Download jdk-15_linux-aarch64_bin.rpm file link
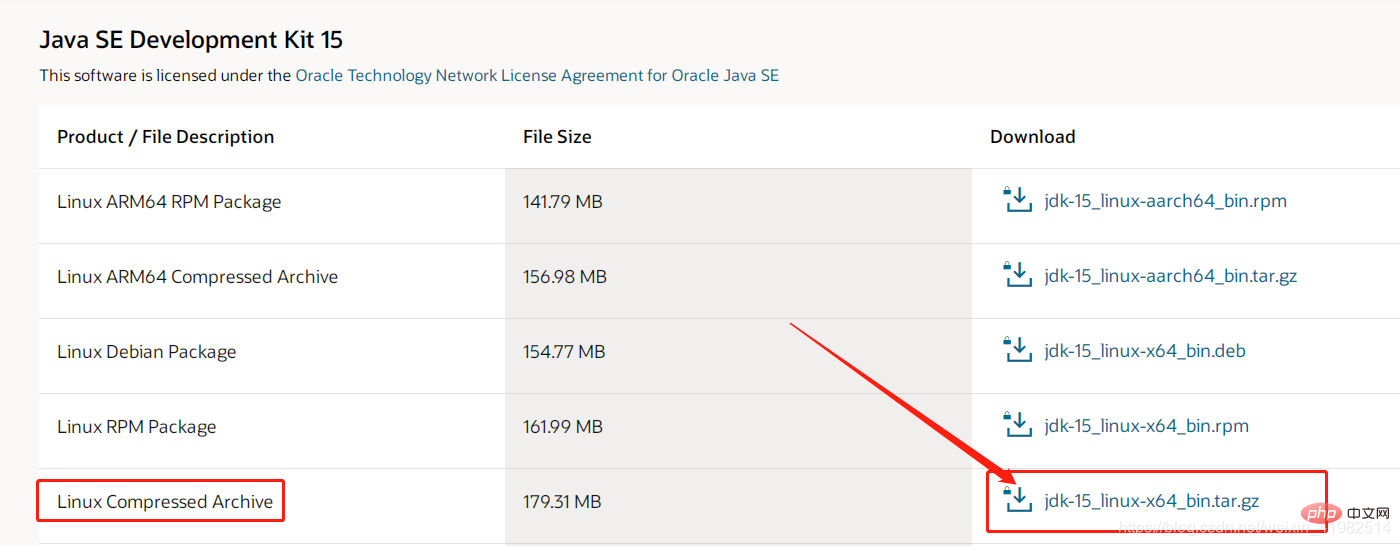Screen dimensions: 1400x546 1165,201
